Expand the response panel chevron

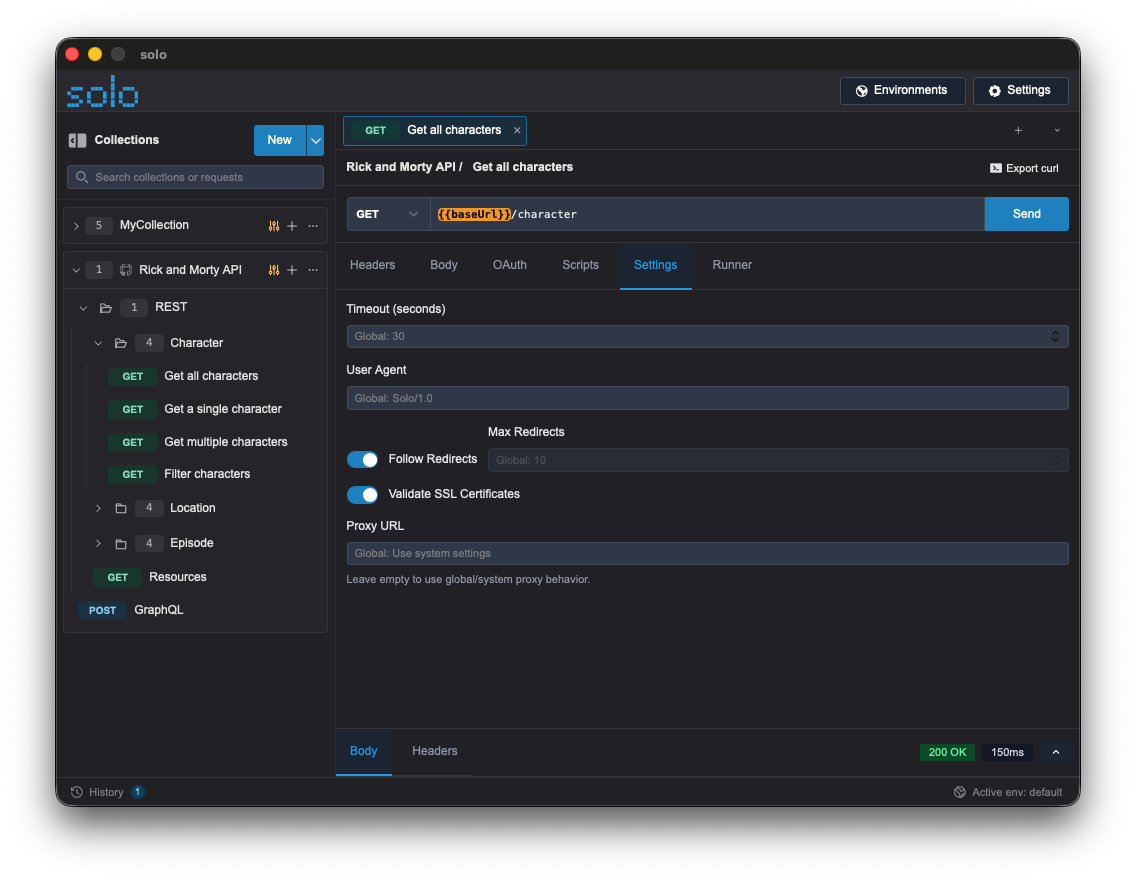(1056, 752)
